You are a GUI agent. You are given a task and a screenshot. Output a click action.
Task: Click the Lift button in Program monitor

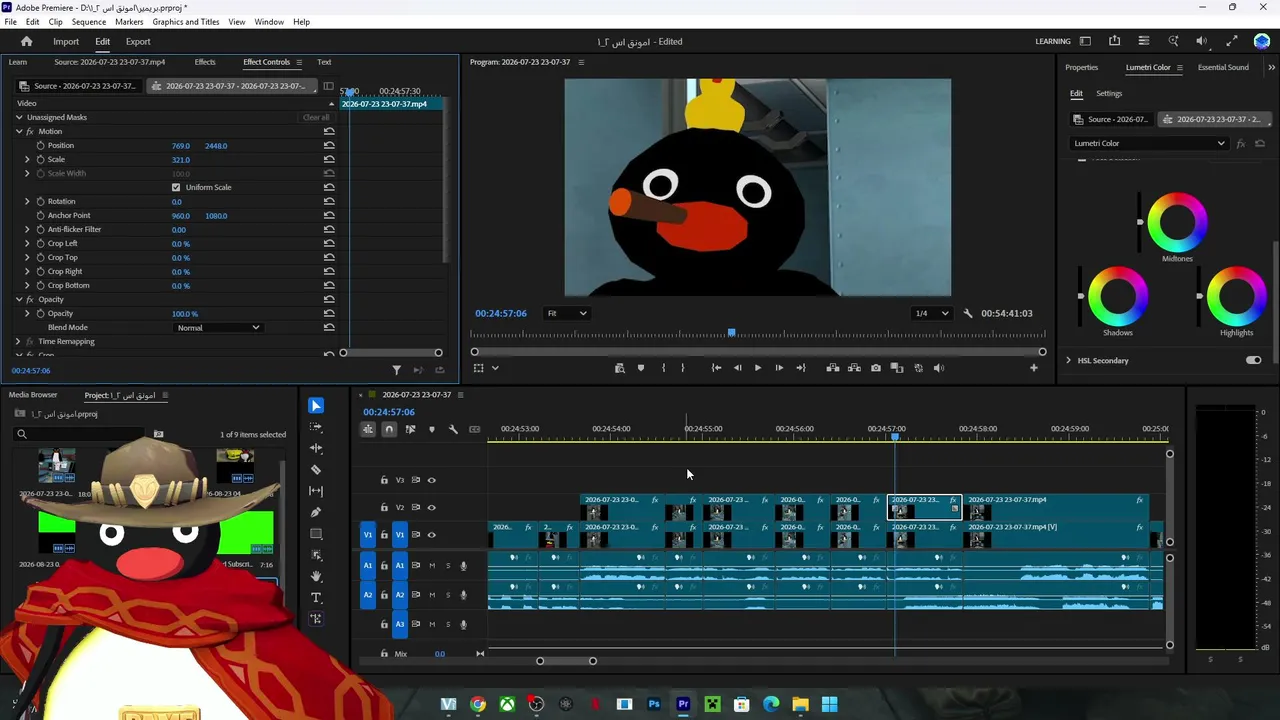[833, 368]
